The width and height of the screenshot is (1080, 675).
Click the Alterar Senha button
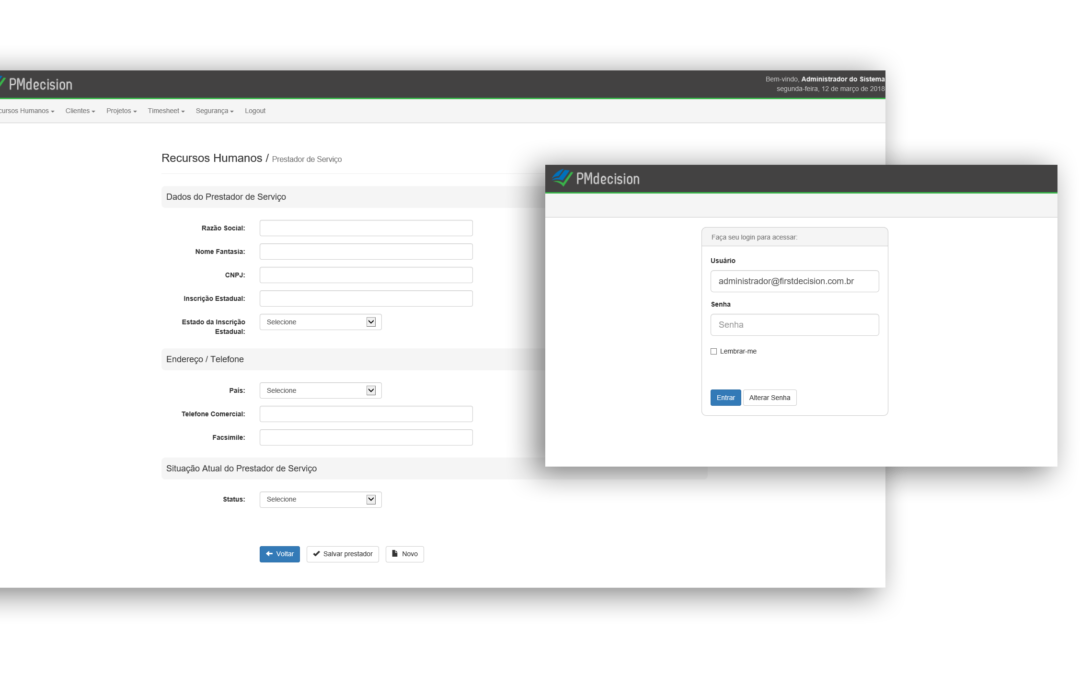coord(769,398)
